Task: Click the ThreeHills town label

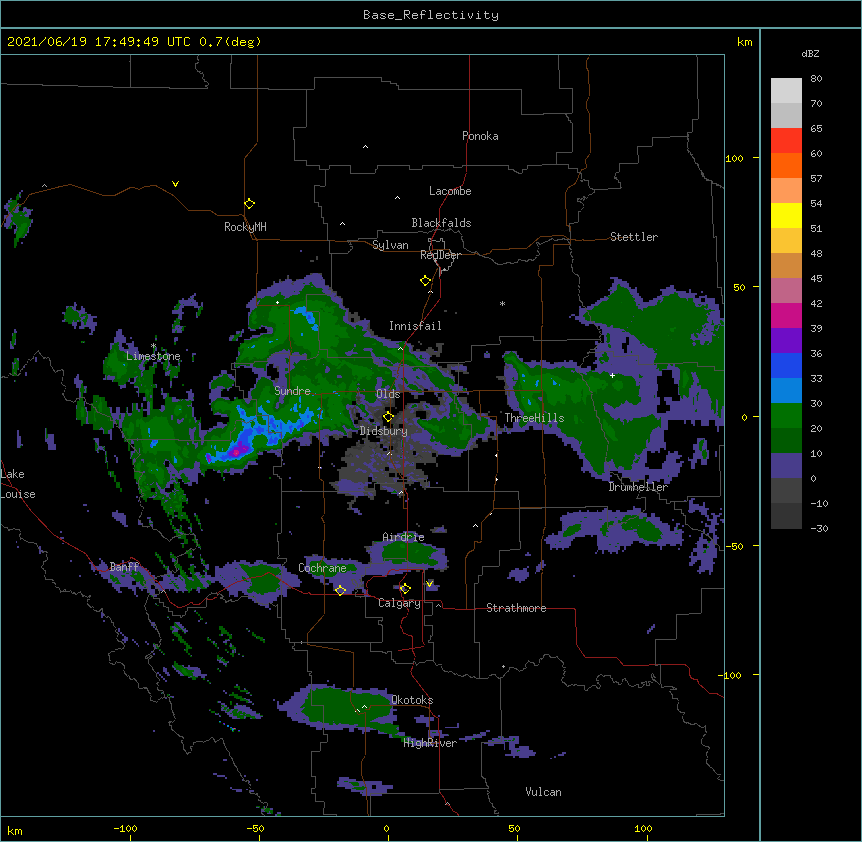Action: 534,418
